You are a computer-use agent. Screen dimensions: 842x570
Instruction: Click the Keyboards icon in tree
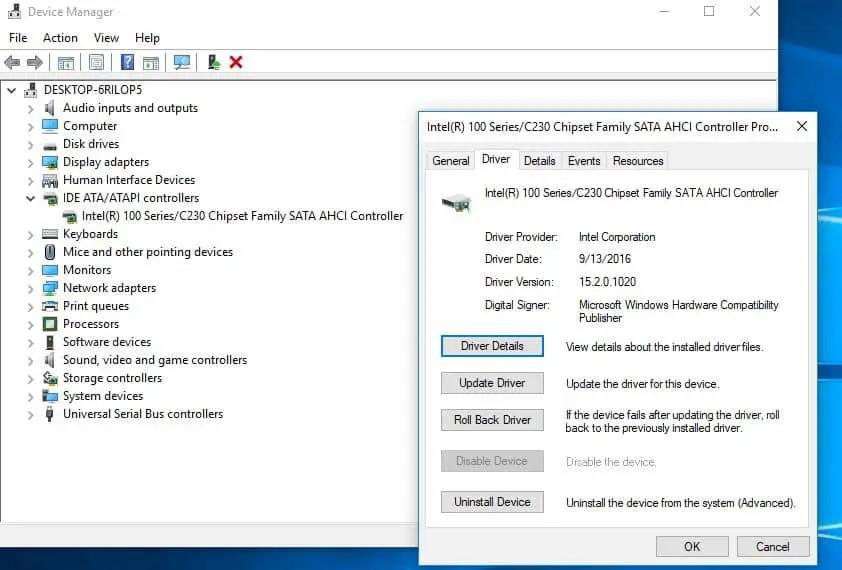click(50, 234)
